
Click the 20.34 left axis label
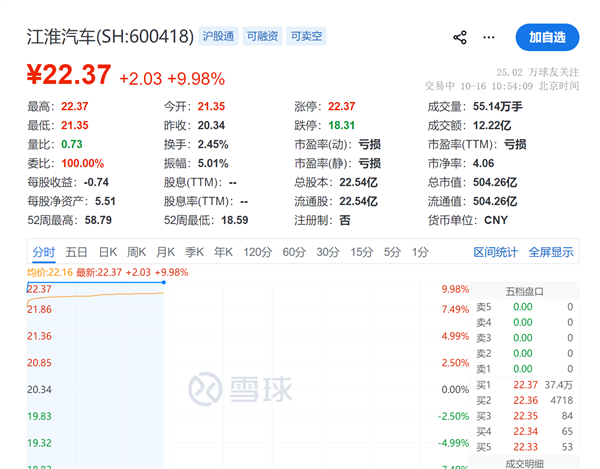(x=39, y=389)
